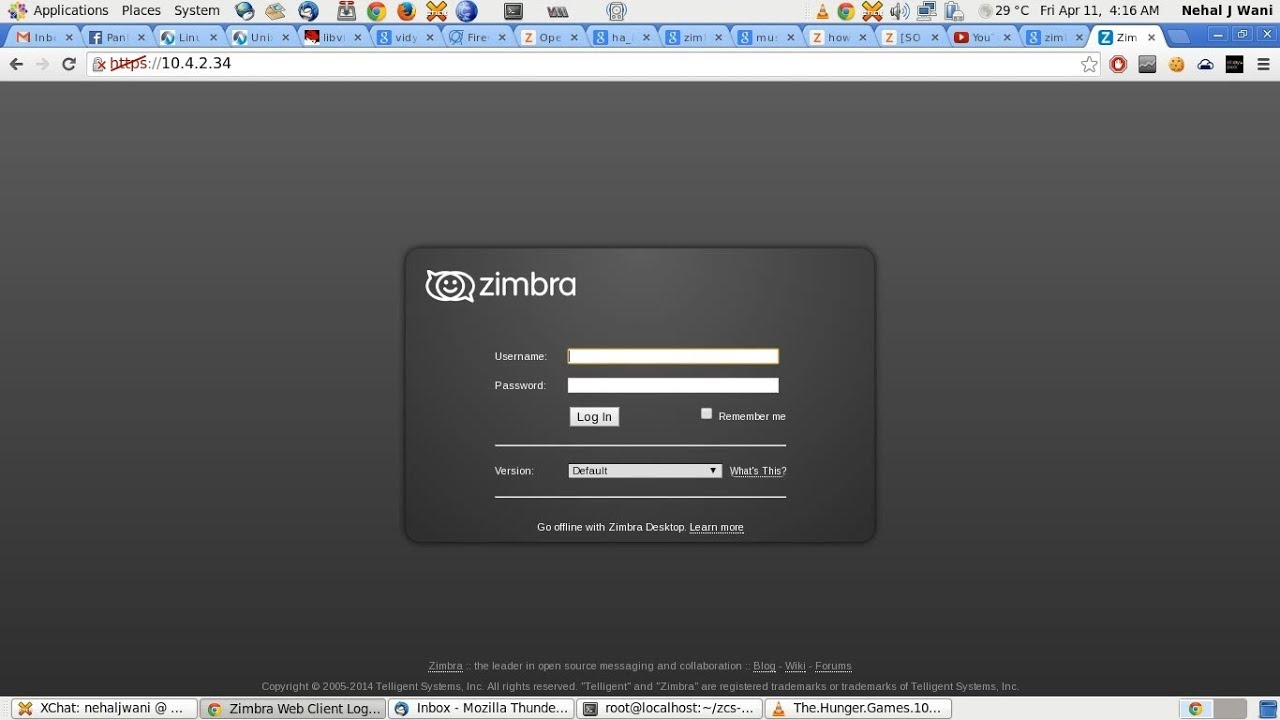Viewport: 1280px width, 720px height.
Task: Focus the Password input field
Action: pos(673,385)
